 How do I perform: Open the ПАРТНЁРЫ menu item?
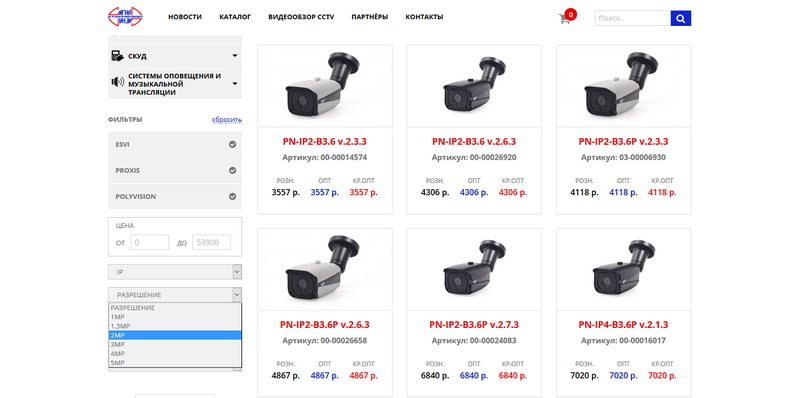point(369,17)
